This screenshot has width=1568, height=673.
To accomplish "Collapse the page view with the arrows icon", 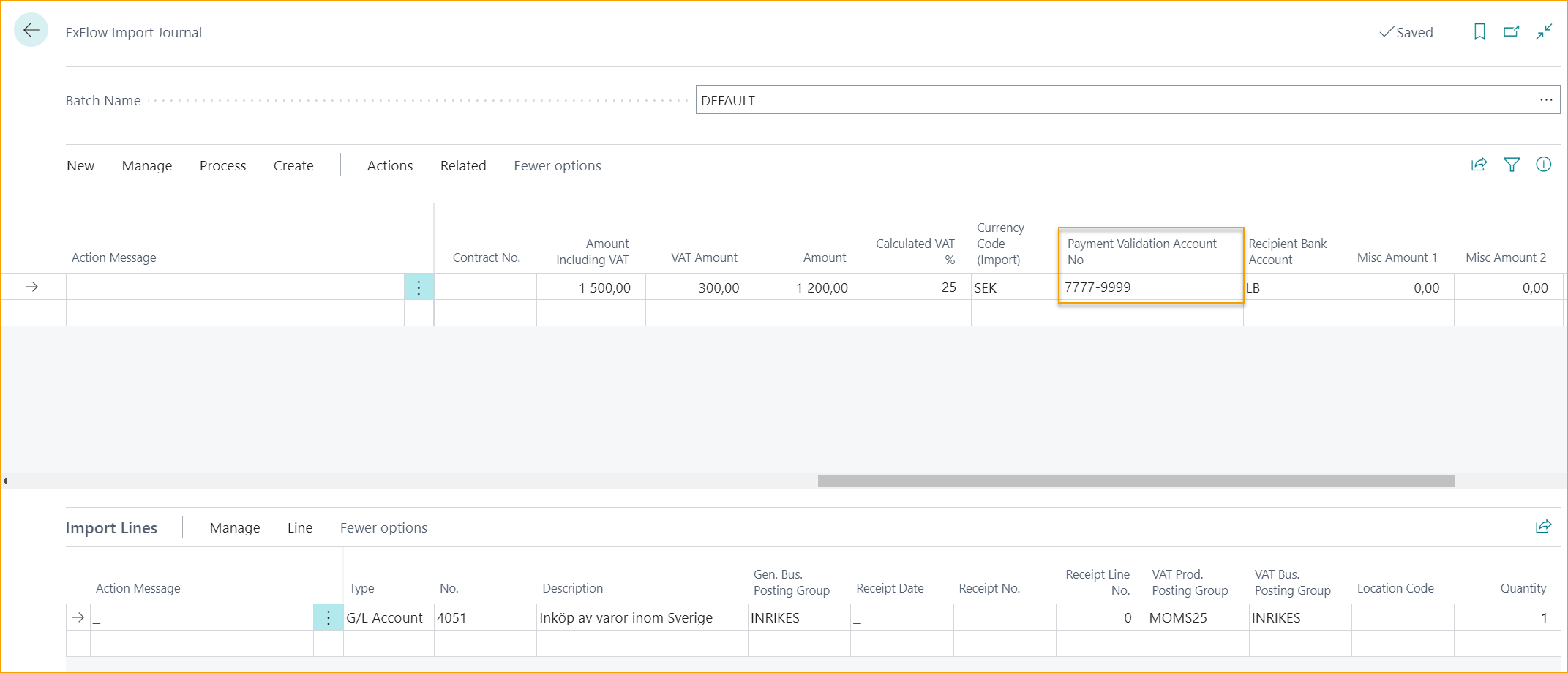I will pyautogui.click(x=1545, y=31).
